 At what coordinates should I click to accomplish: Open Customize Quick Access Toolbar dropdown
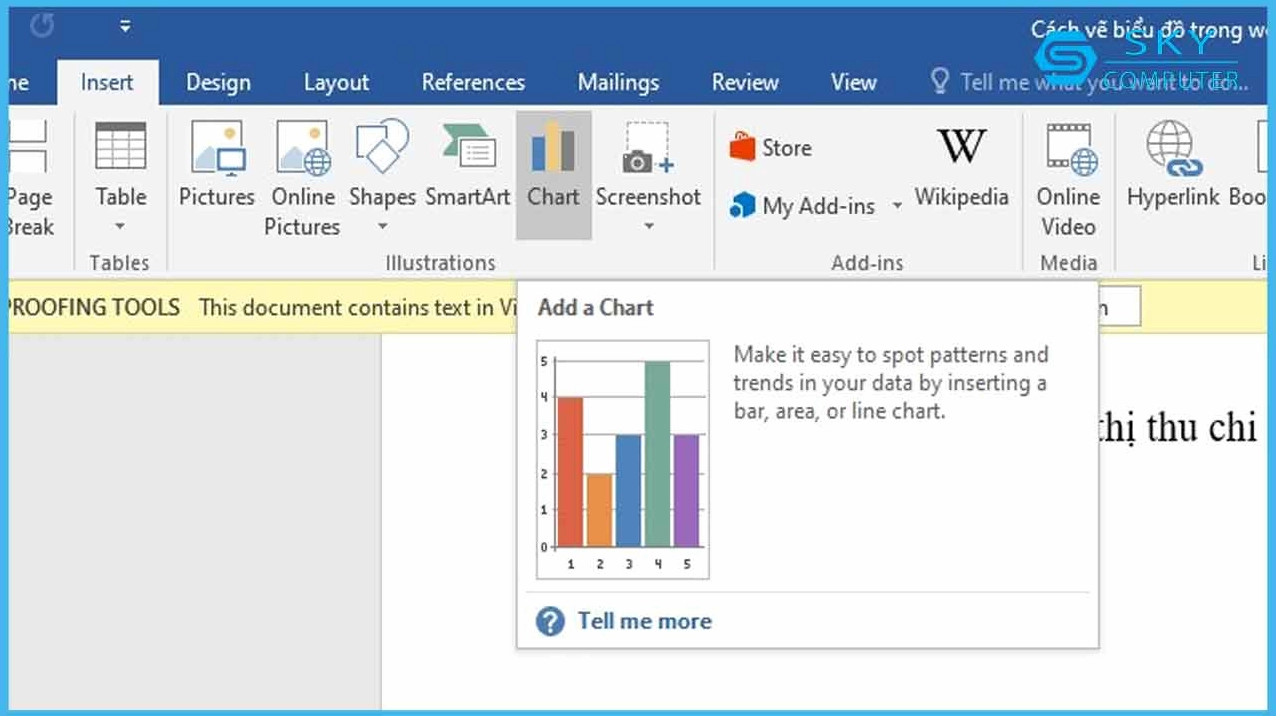[x=125, y=27]
